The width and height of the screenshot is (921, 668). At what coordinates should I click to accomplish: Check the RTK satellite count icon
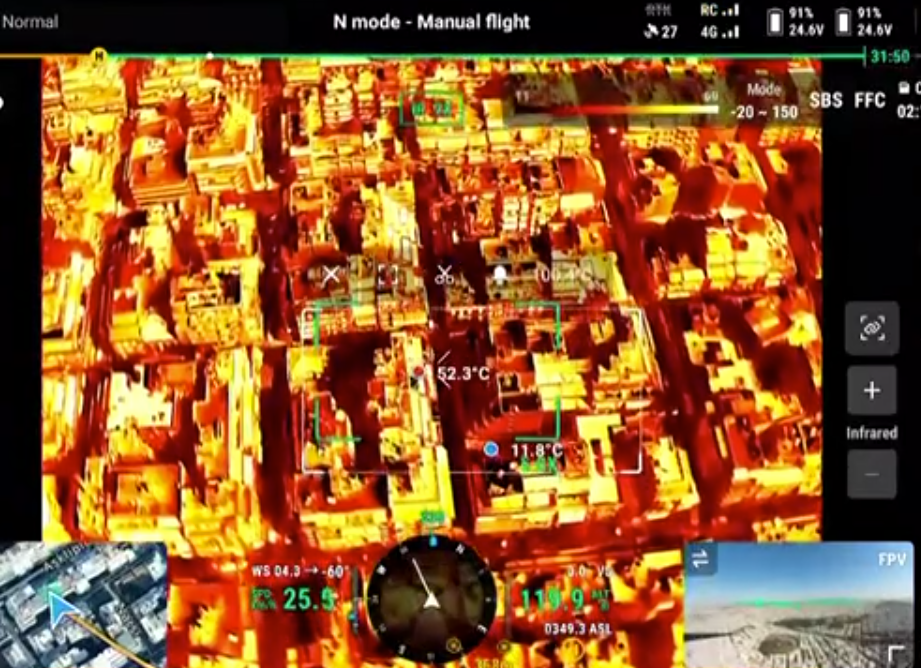[x=662, y=22]
